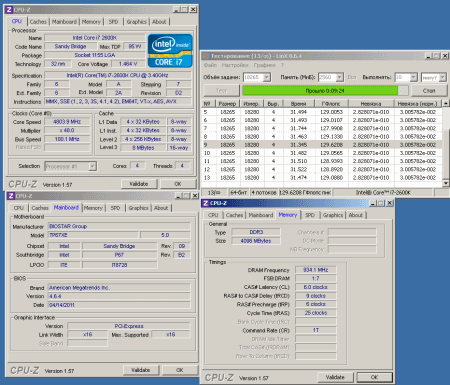The width and height of the screenshot is (450, 385).
Task: Open About tab in the Mainboard CPU-Z window
Action: tap(161, 208)
